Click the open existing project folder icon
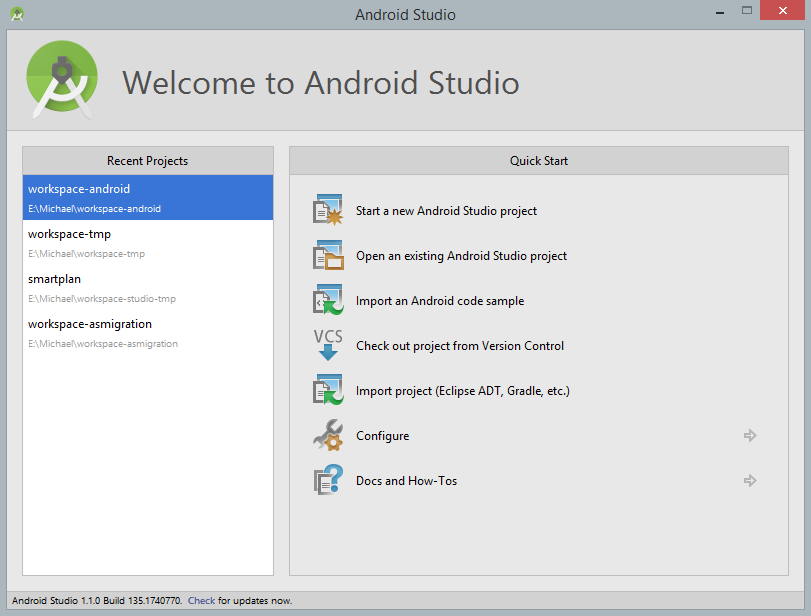 coord(328,255)
